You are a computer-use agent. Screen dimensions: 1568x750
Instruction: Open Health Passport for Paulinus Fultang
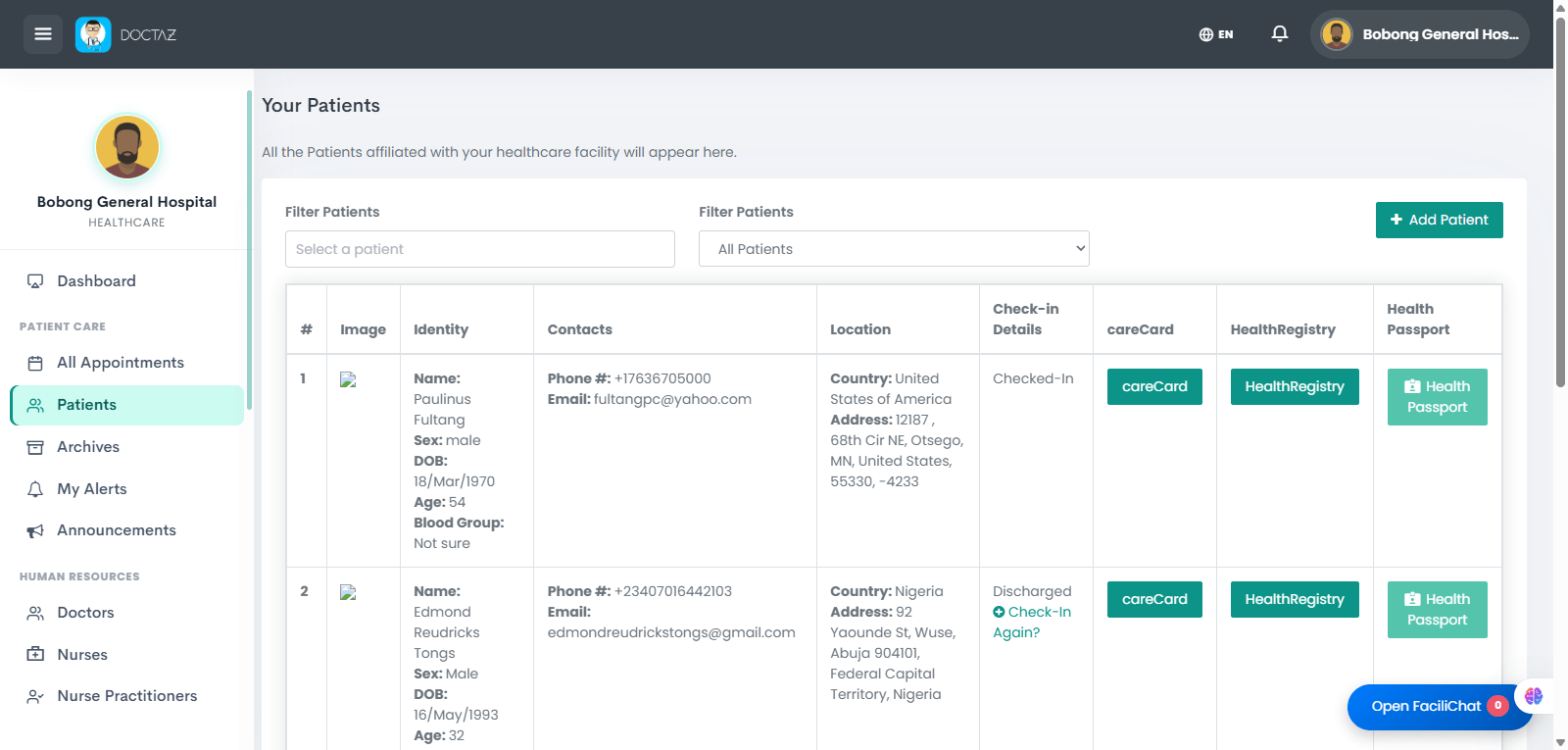coord(1438,397)
